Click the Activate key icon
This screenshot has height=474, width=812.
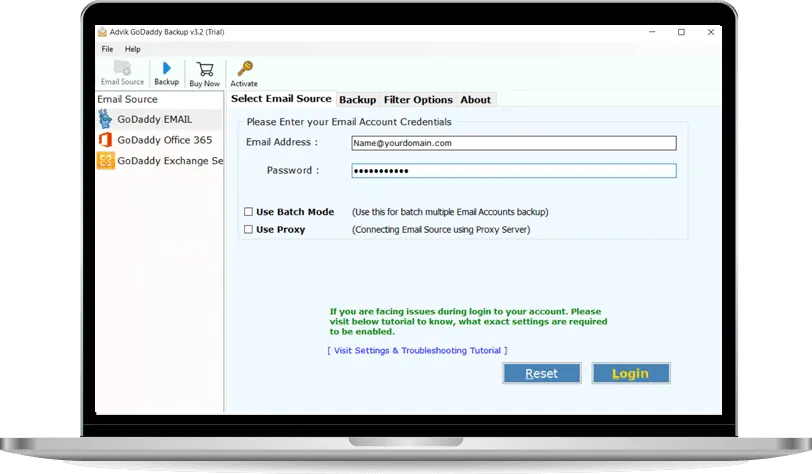(244, 68)
